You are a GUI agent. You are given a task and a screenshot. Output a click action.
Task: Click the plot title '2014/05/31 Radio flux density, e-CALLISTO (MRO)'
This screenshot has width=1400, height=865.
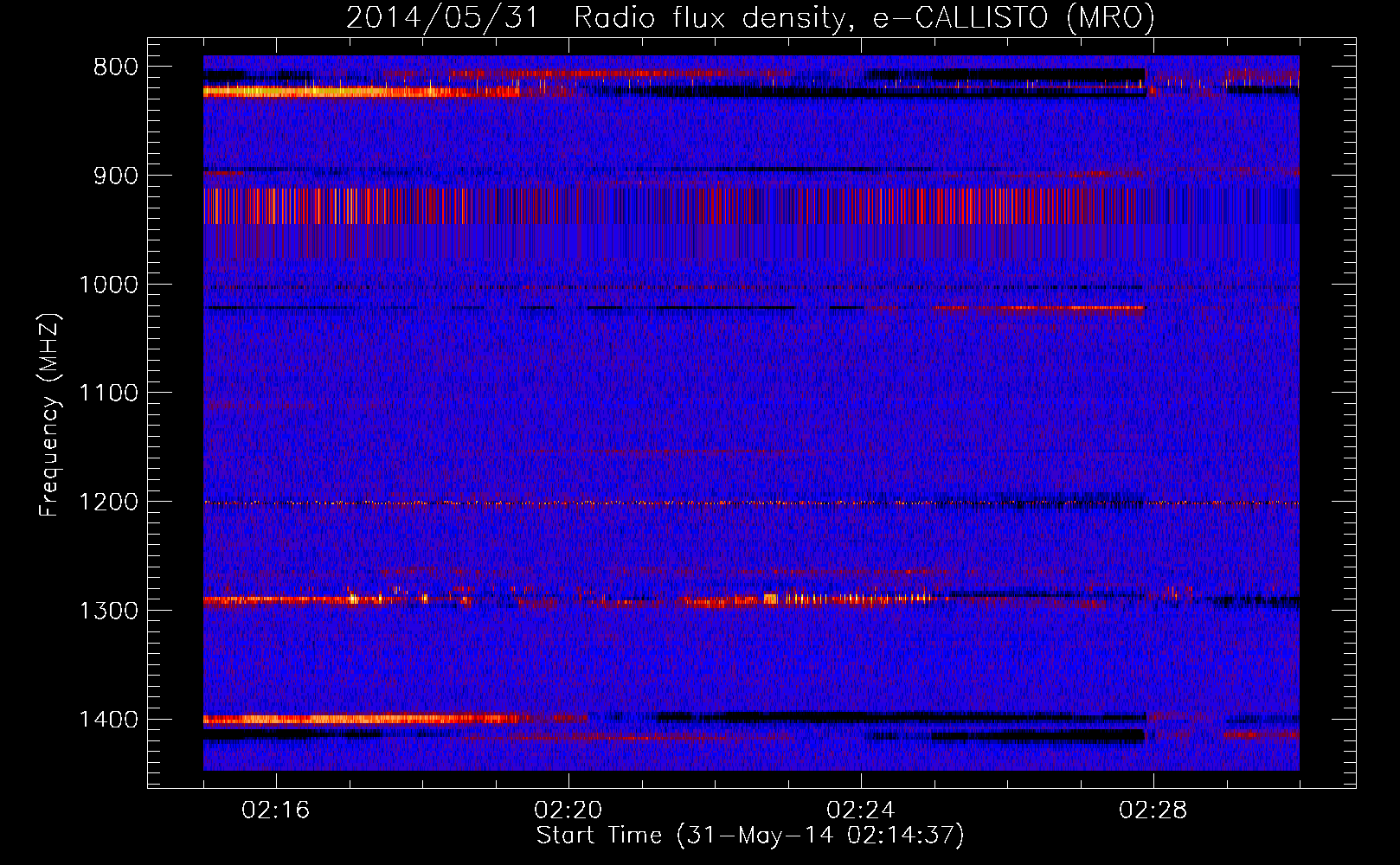(750, 17)
